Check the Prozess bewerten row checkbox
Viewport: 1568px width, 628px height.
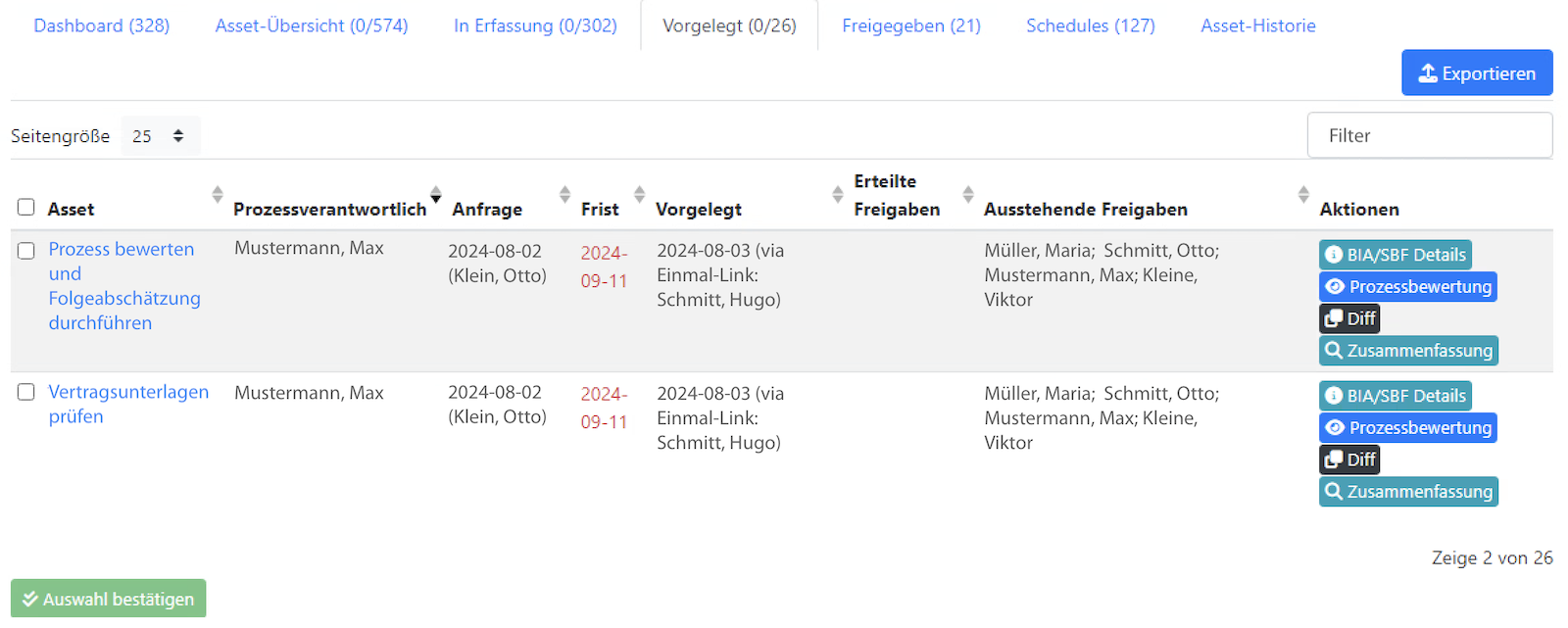[x=26, y=251]
